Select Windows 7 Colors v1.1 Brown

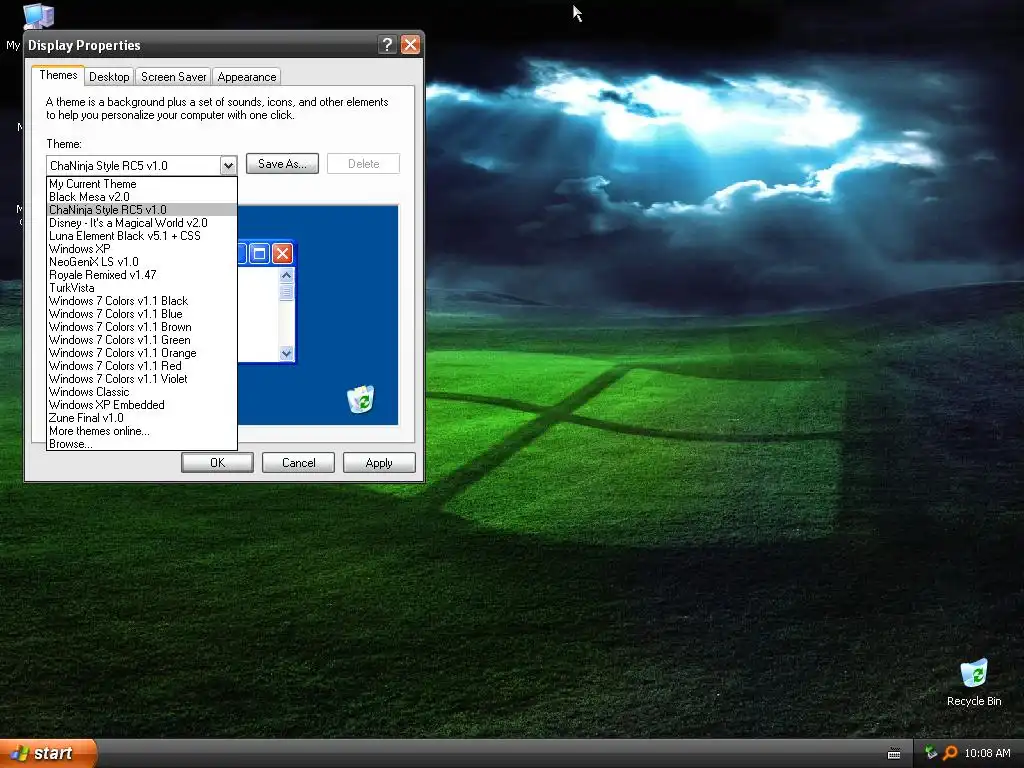[x=142, y=327]
